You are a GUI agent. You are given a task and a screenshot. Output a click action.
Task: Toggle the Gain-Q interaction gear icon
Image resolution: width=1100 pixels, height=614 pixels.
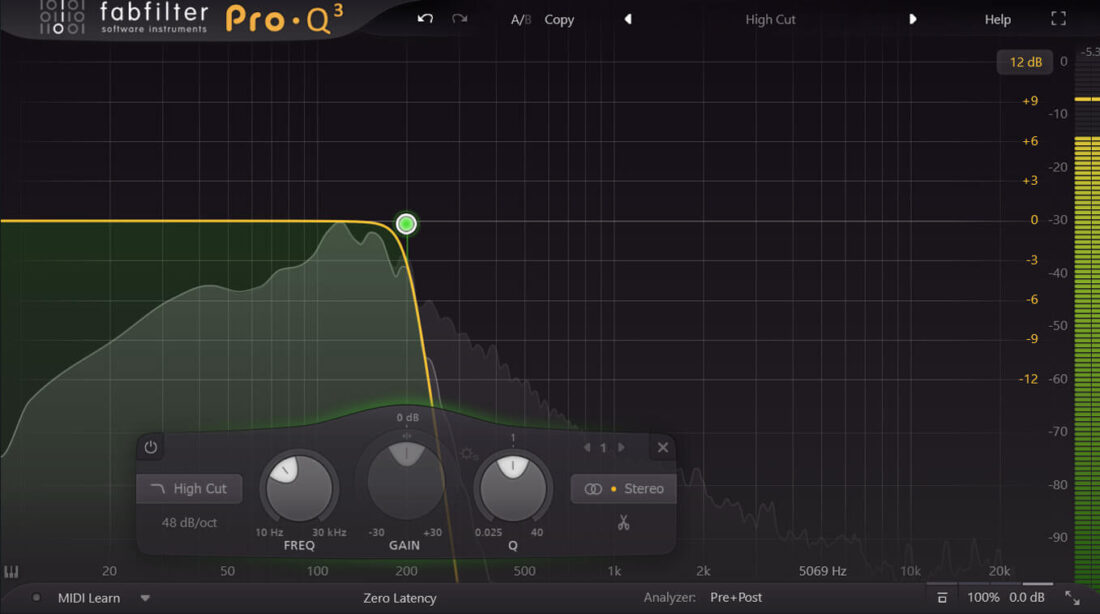(467, 454)
